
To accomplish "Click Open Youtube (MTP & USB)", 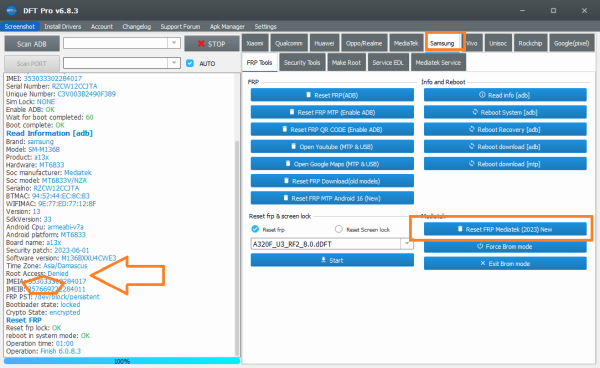I will [332, 147].
